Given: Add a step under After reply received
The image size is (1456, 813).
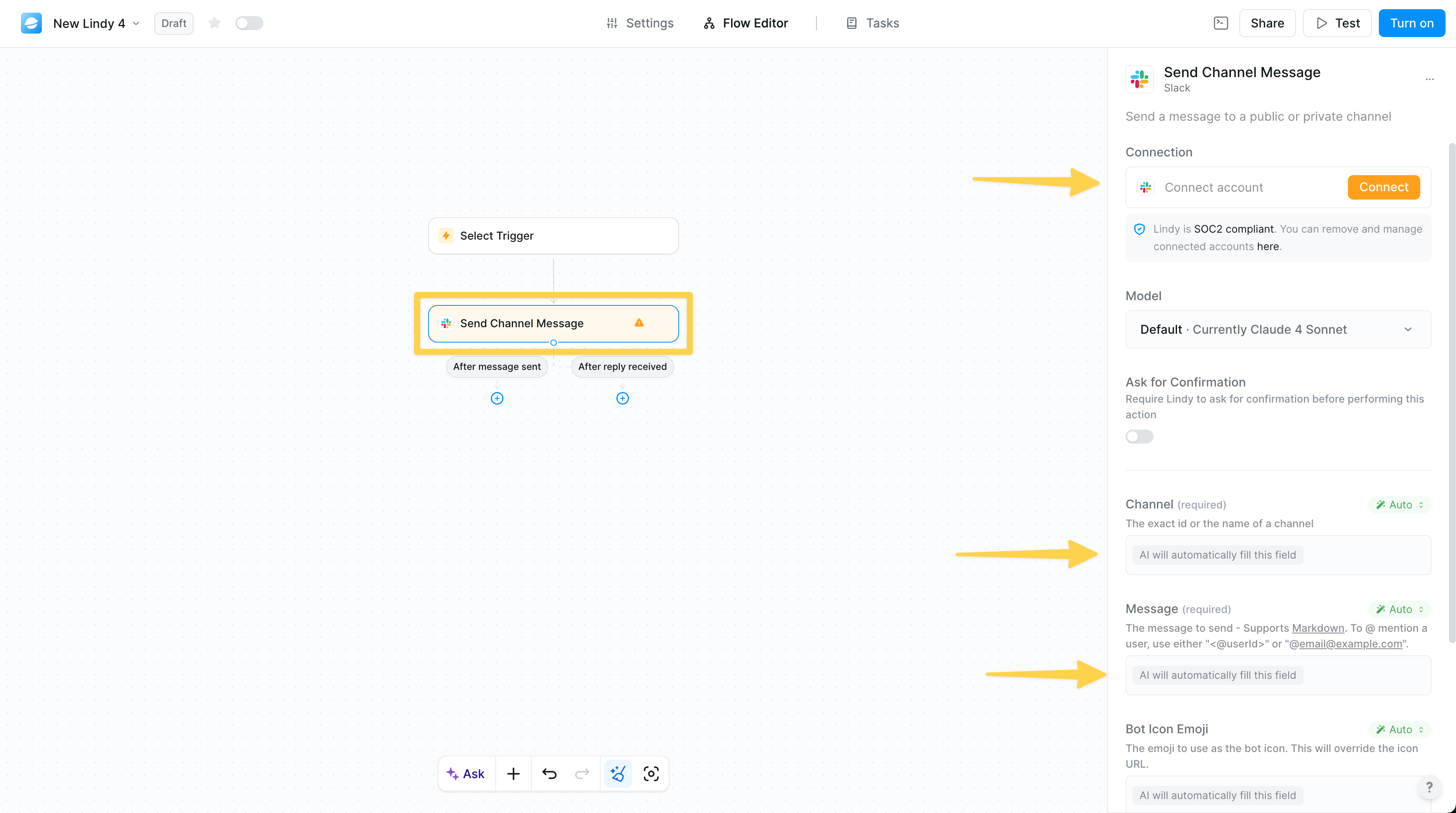Looking at the screenshot, I should 623,398.
